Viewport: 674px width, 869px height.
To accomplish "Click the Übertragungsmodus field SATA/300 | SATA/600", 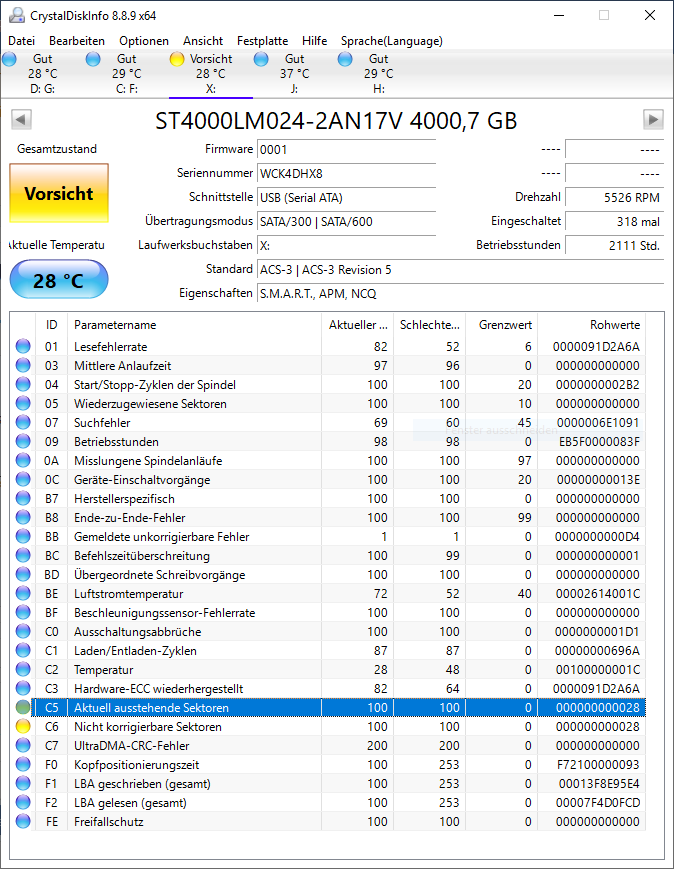I will (346, 222).
